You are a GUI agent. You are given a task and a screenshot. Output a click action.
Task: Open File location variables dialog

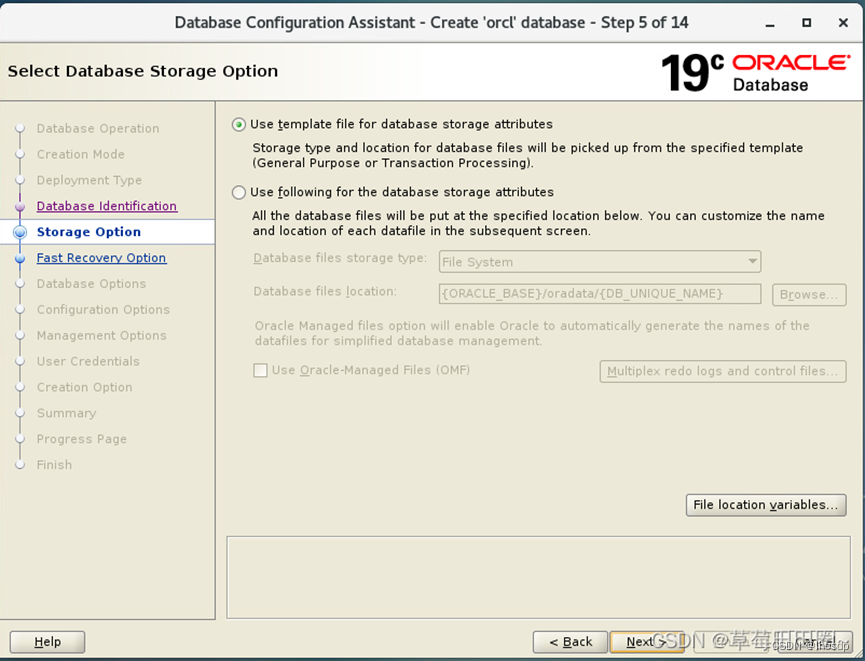point(766,505)
